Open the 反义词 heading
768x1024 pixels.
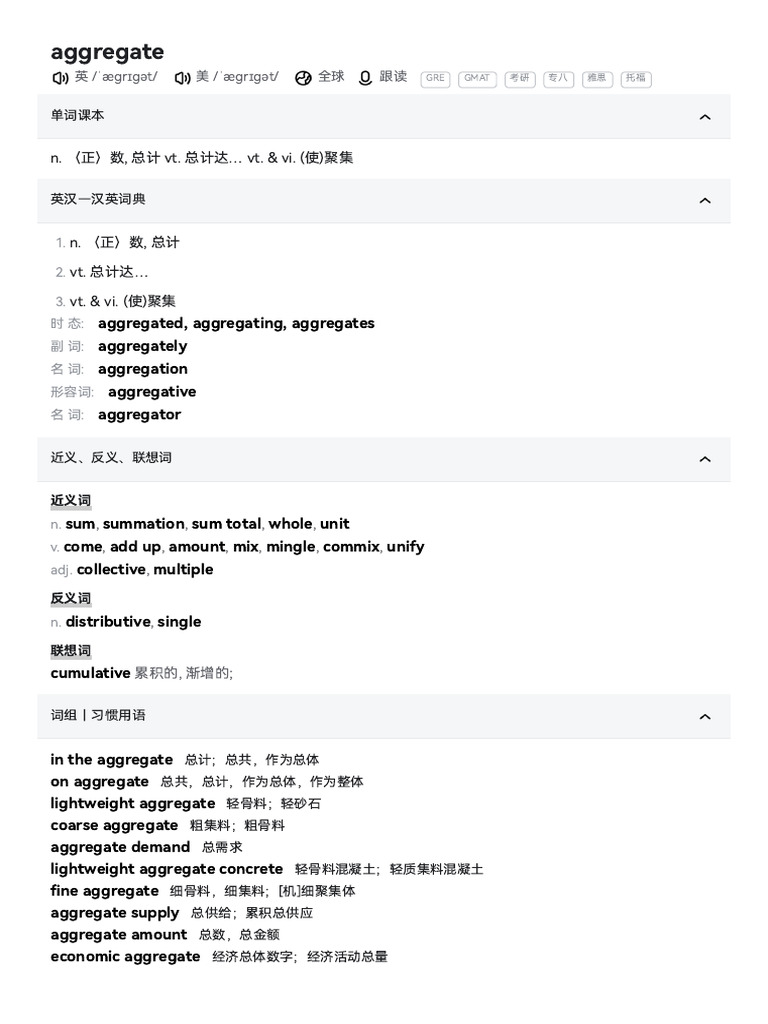point(71,599)
